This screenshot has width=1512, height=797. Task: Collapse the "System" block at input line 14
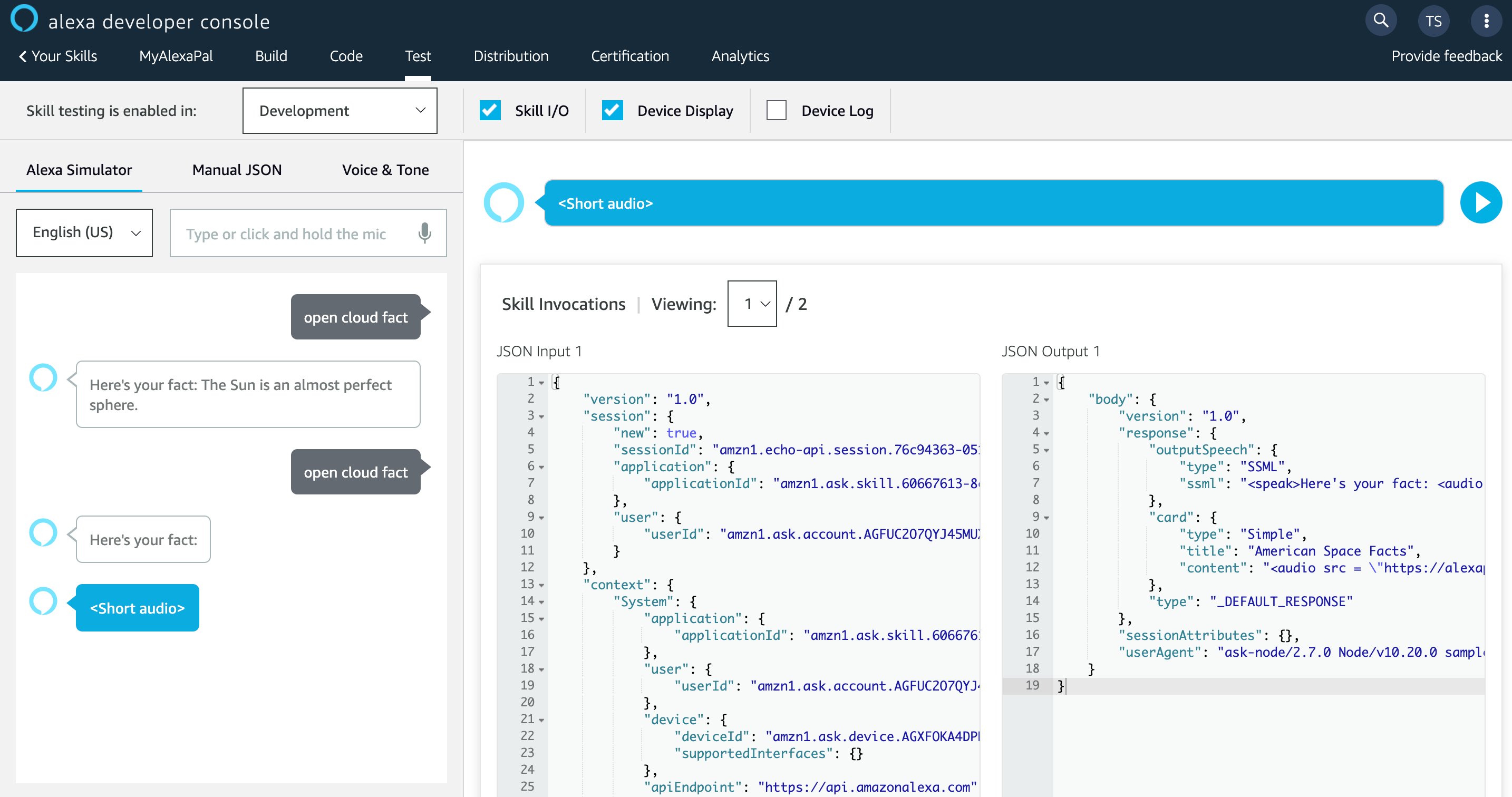[541, 602]
